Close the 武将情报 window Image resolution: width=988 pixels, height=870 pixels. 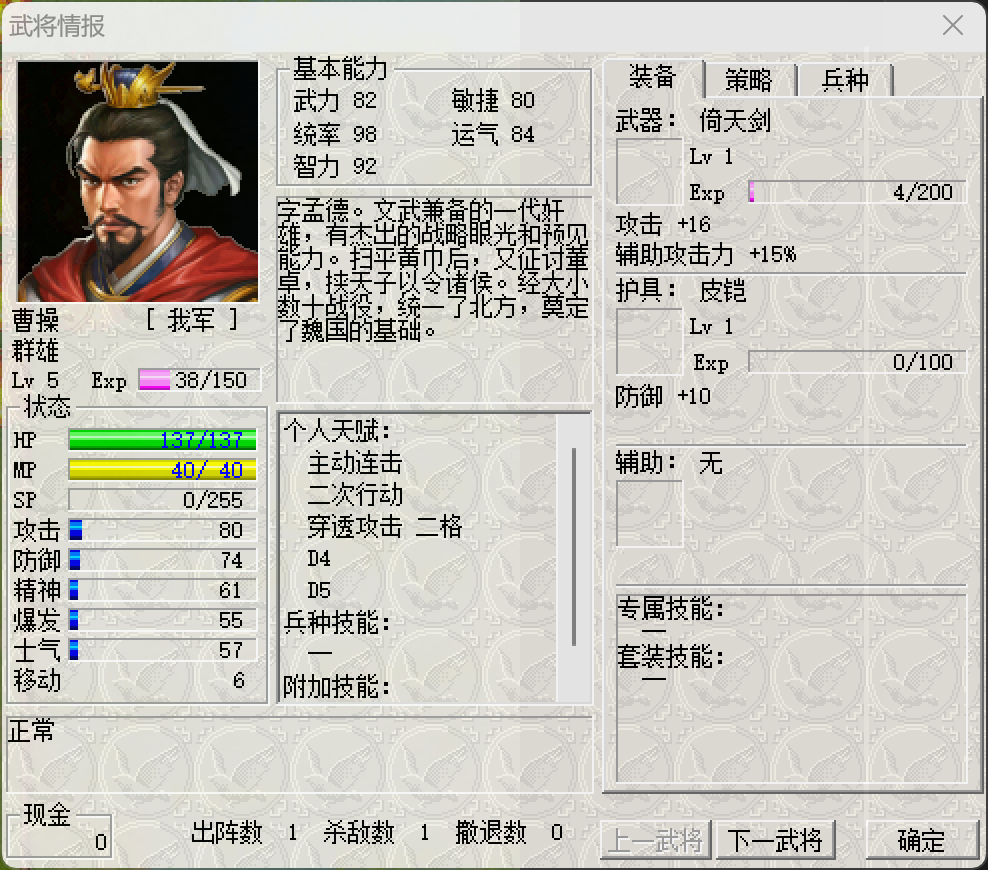click(953, 25)
